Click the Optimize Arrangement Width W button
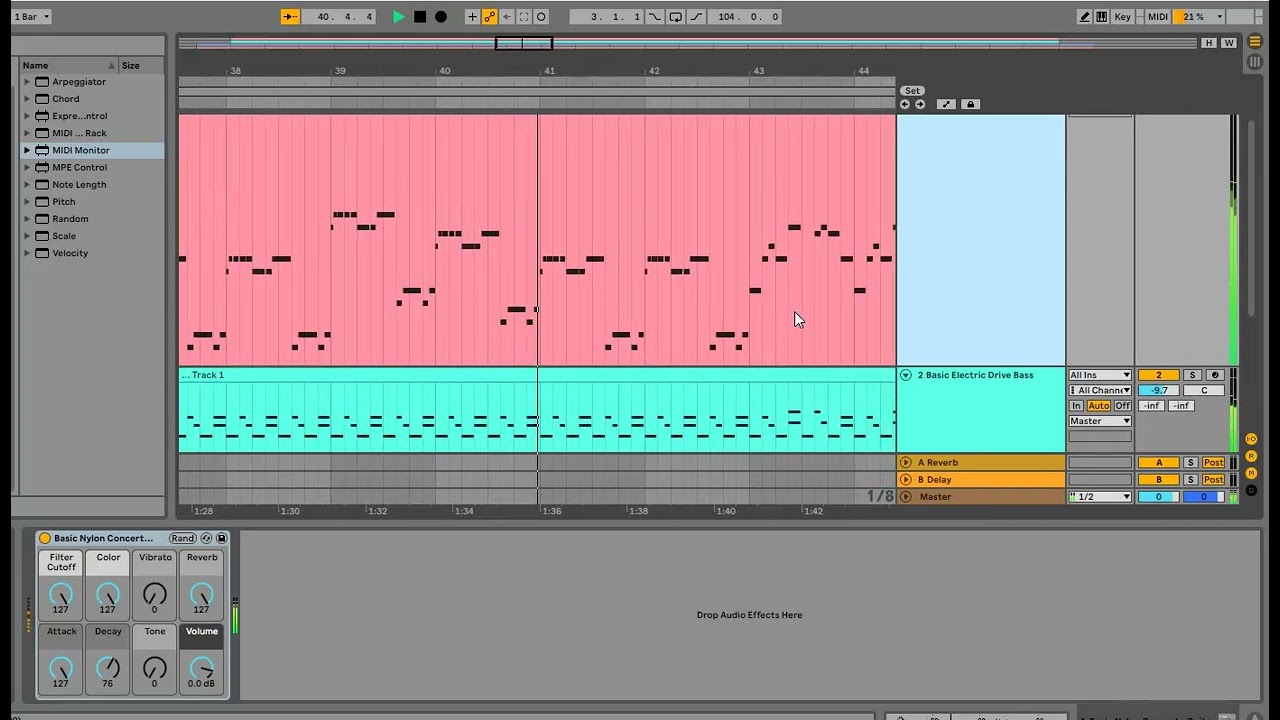This screenshot has height=720, width=1280. 1229,43
